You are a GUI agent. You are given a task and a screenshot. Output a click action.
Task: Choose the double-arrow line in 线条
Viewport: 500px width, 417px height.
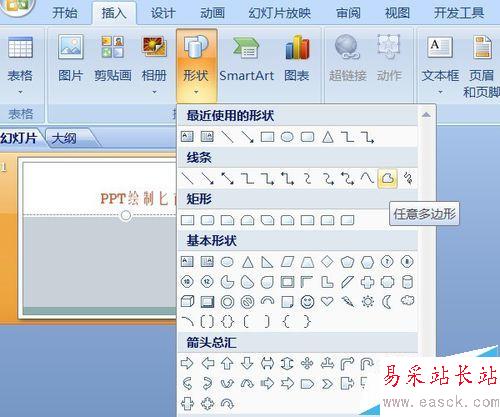(x=228, y=178)
